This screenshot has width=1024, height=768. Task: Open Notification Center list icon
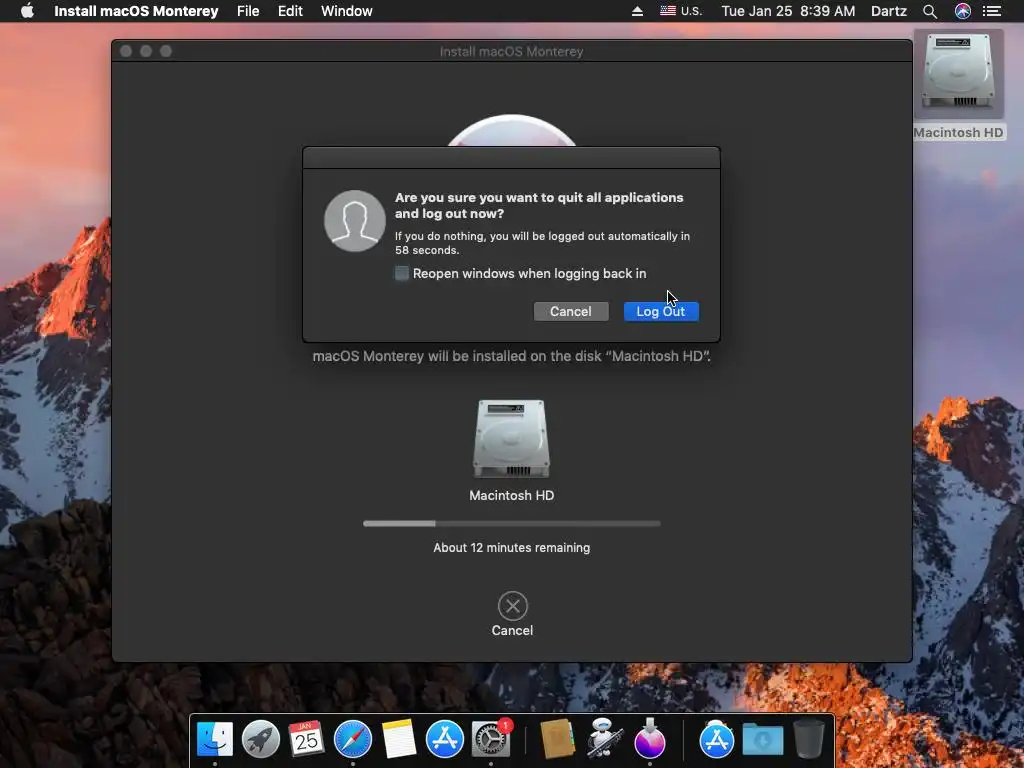click(992, 11)
